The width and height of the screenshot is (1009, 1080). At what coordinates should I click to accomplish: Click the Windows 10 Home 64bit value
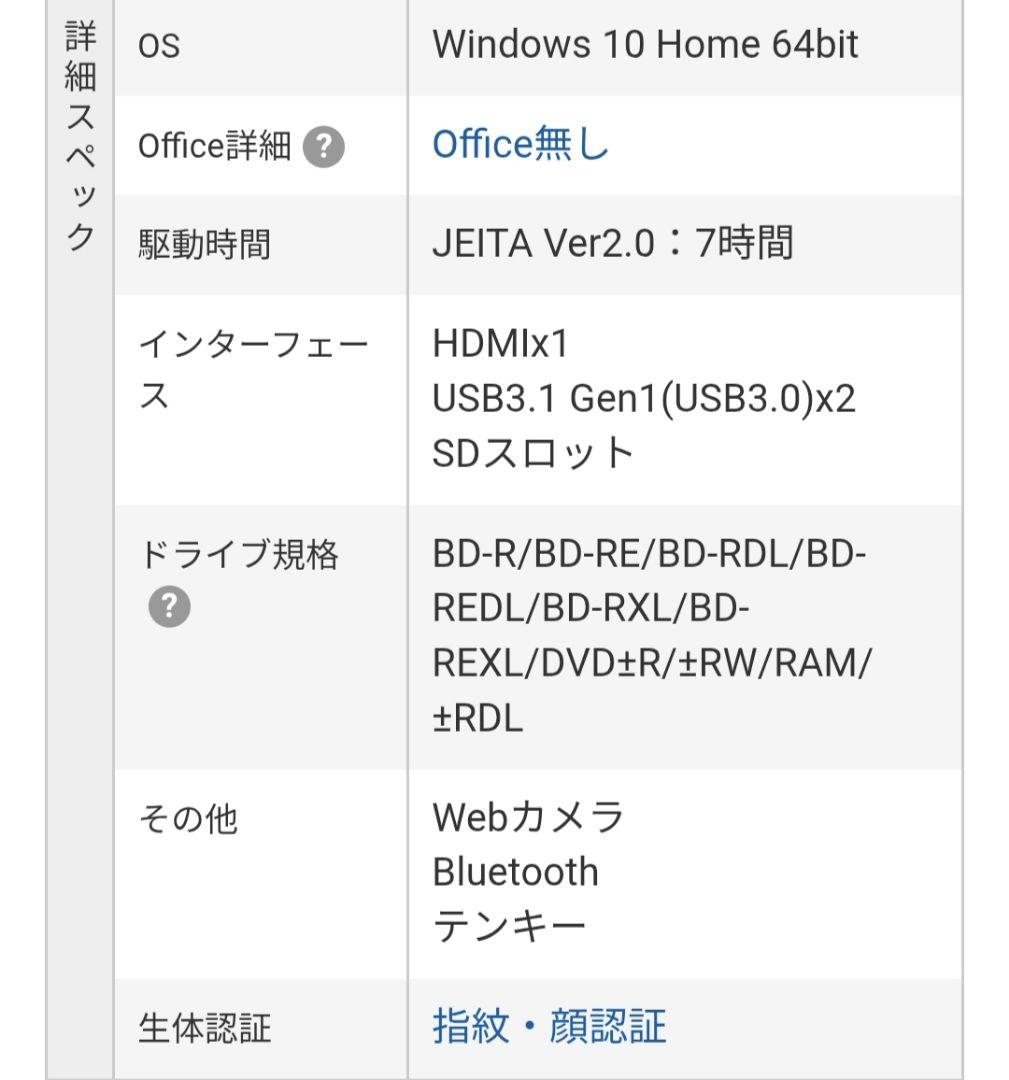(x=645, y=44)
